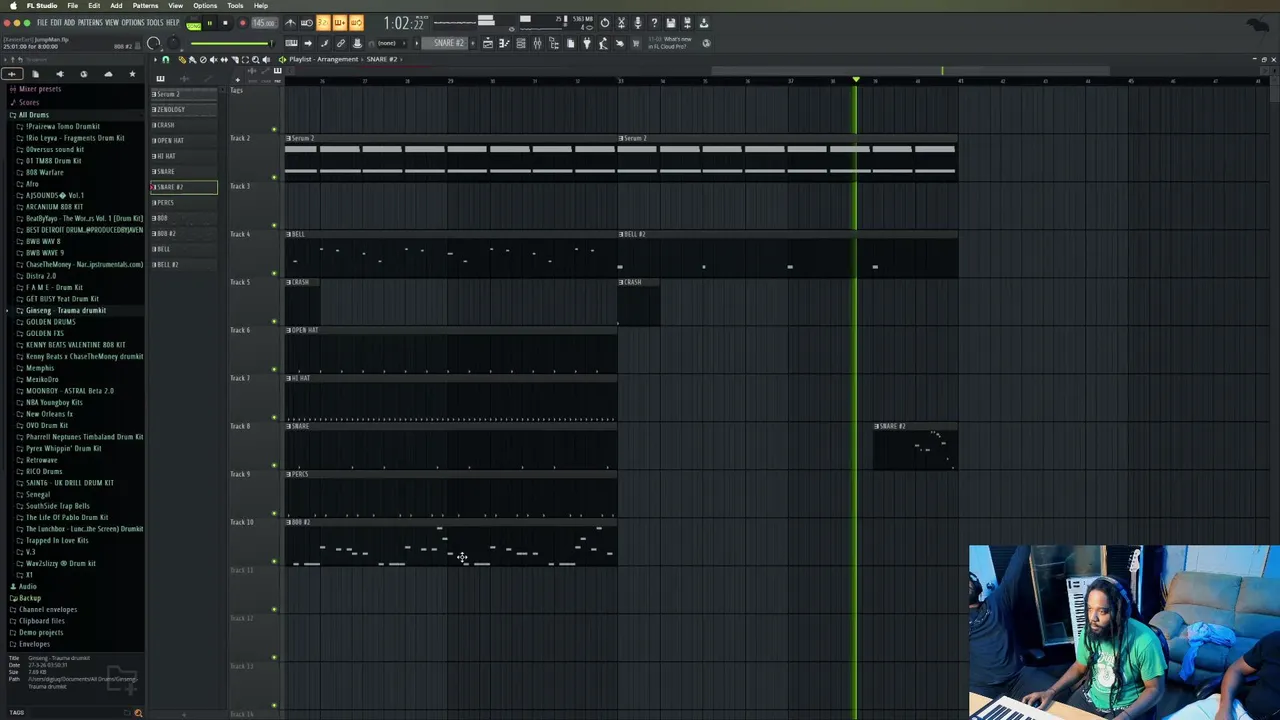Screen dimensions: 1280x720
Task: Click the microphone audio recording icon
Action: point(638,23)
